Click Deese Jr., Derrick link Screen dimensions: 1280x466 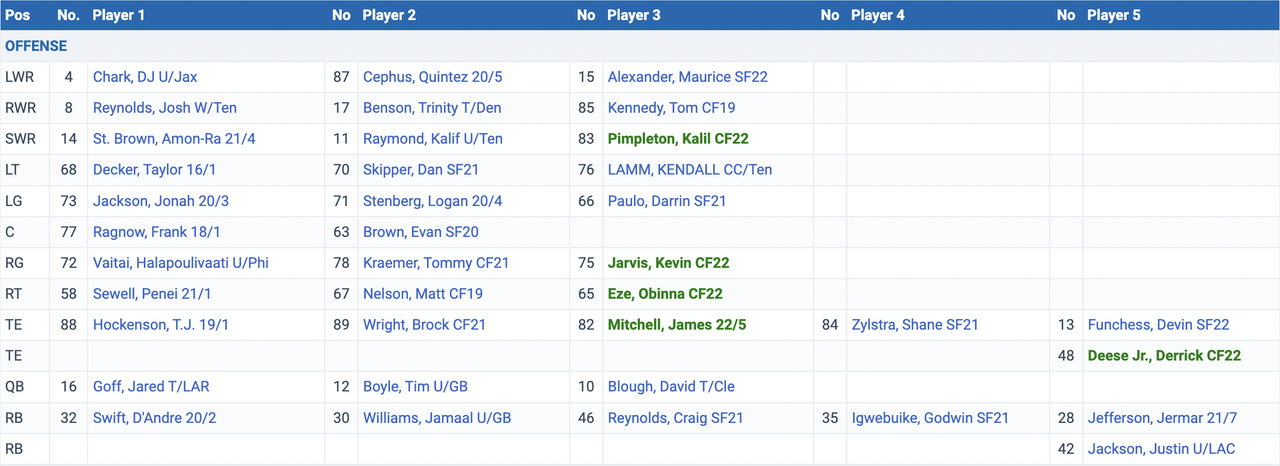point(1163,356)
